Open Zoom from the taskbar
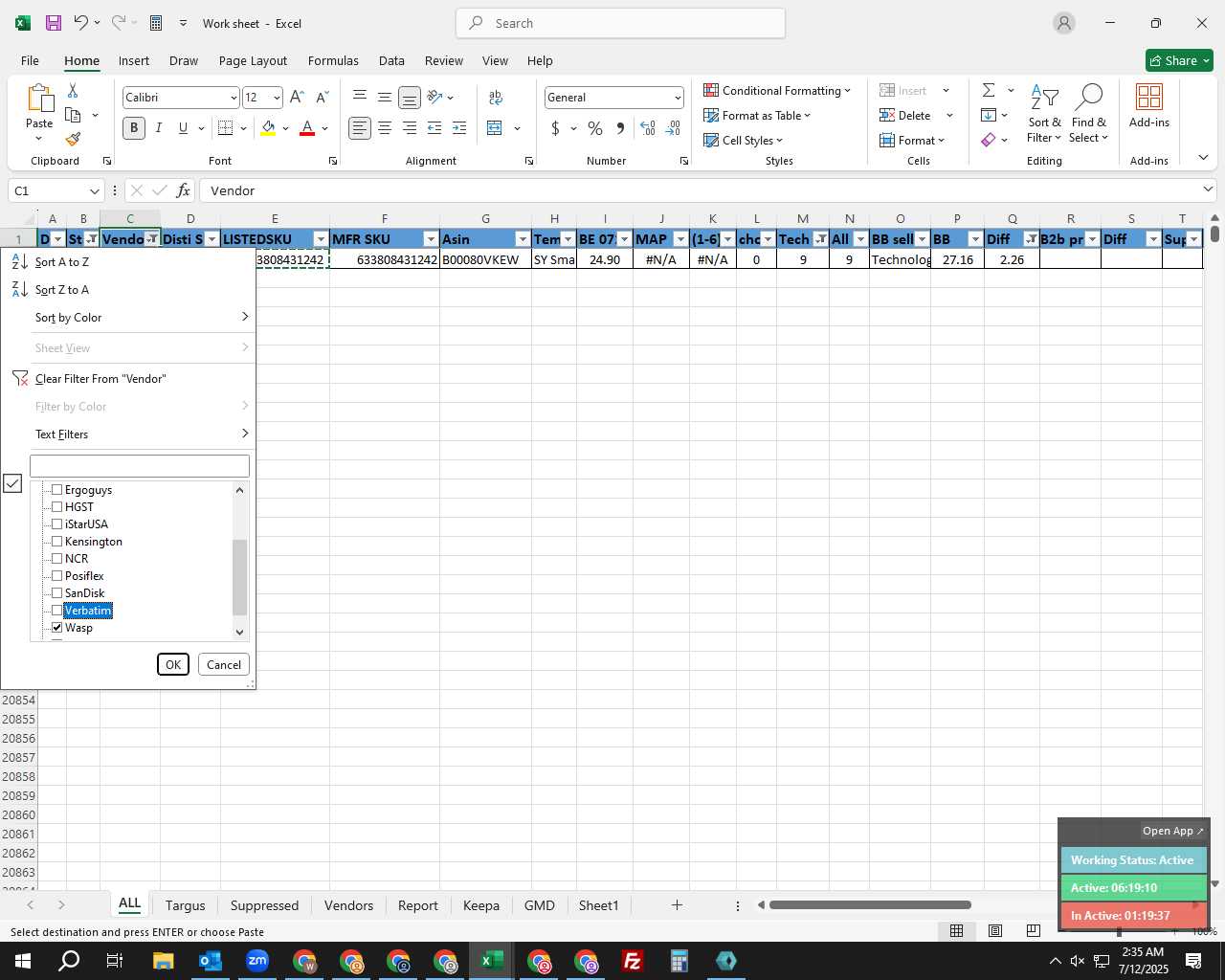1225x980 pixels. tap(257, 961)
